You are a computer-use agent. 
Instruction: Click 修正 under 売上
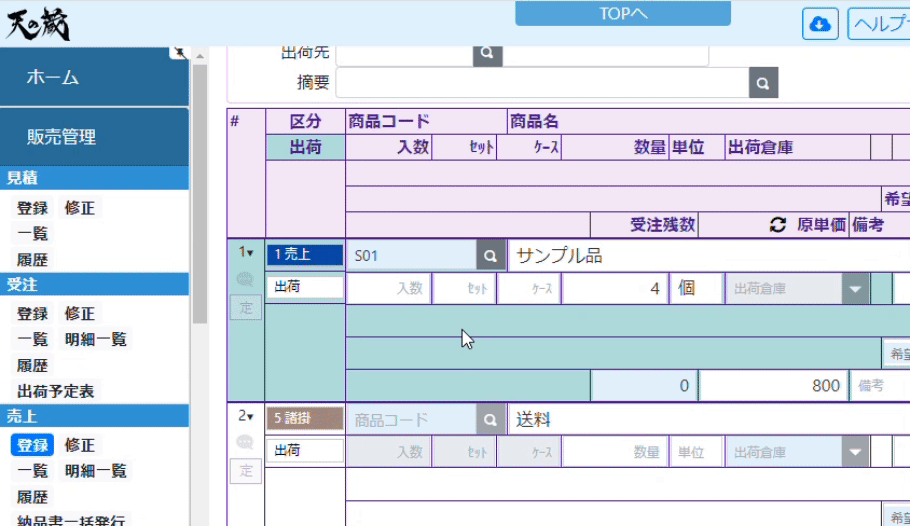click(80, 445)
